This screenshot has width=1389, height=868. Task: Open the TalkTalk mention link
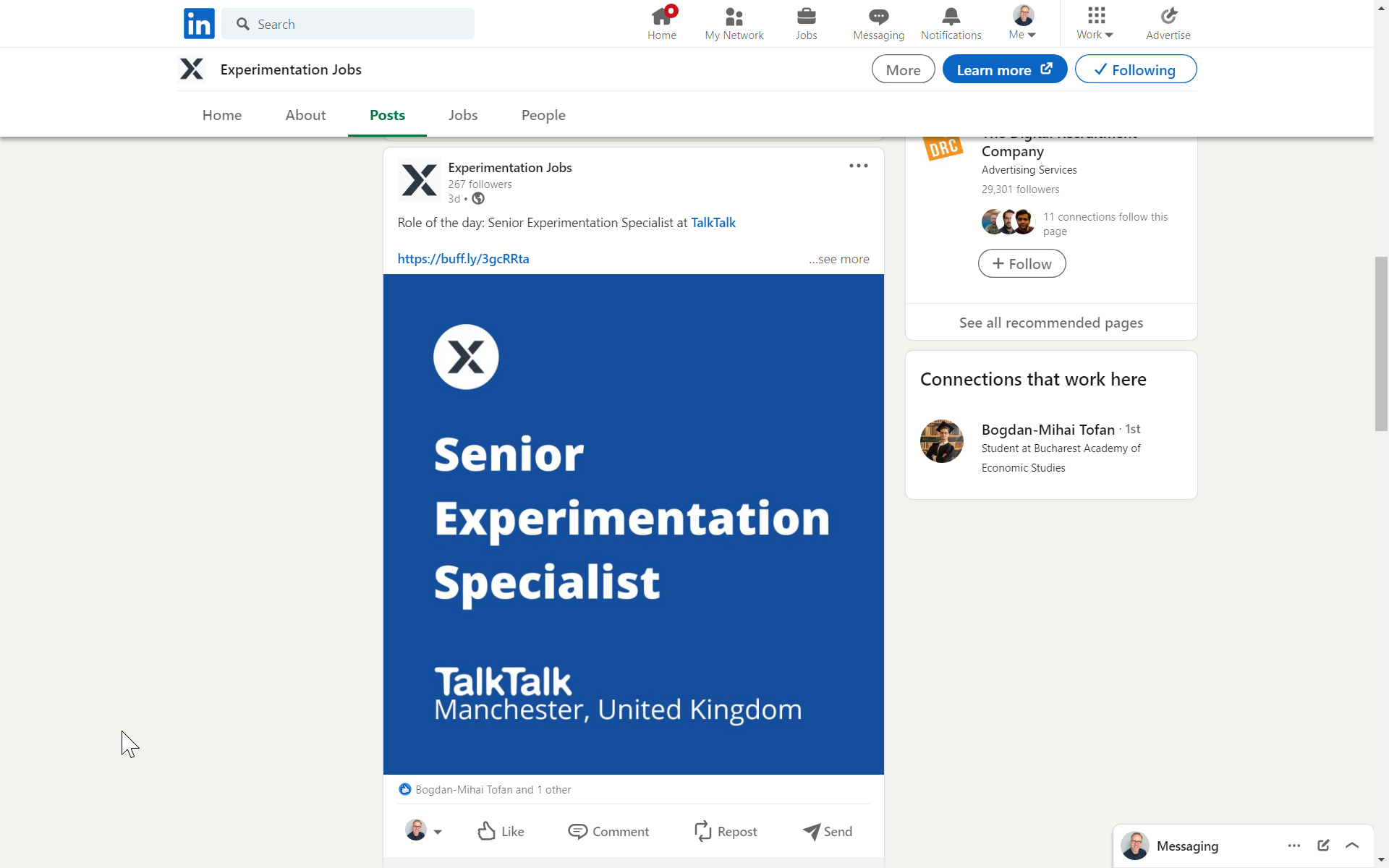point(713,223)
